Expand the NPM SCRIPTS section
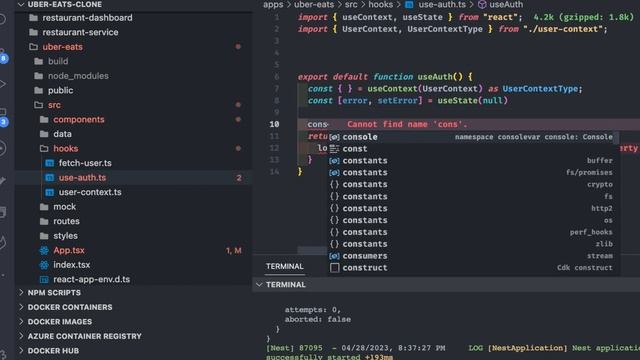Viewport: 640px width, 360px height. click(21, 293)
